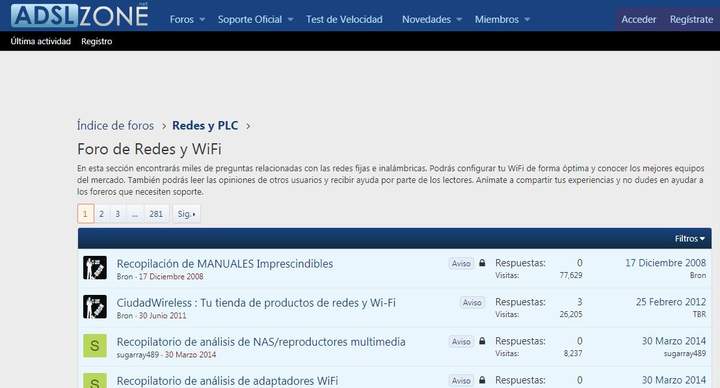Go to Test de Velocidad
This screenshot has width=720, height=388.
click(344, 19)
